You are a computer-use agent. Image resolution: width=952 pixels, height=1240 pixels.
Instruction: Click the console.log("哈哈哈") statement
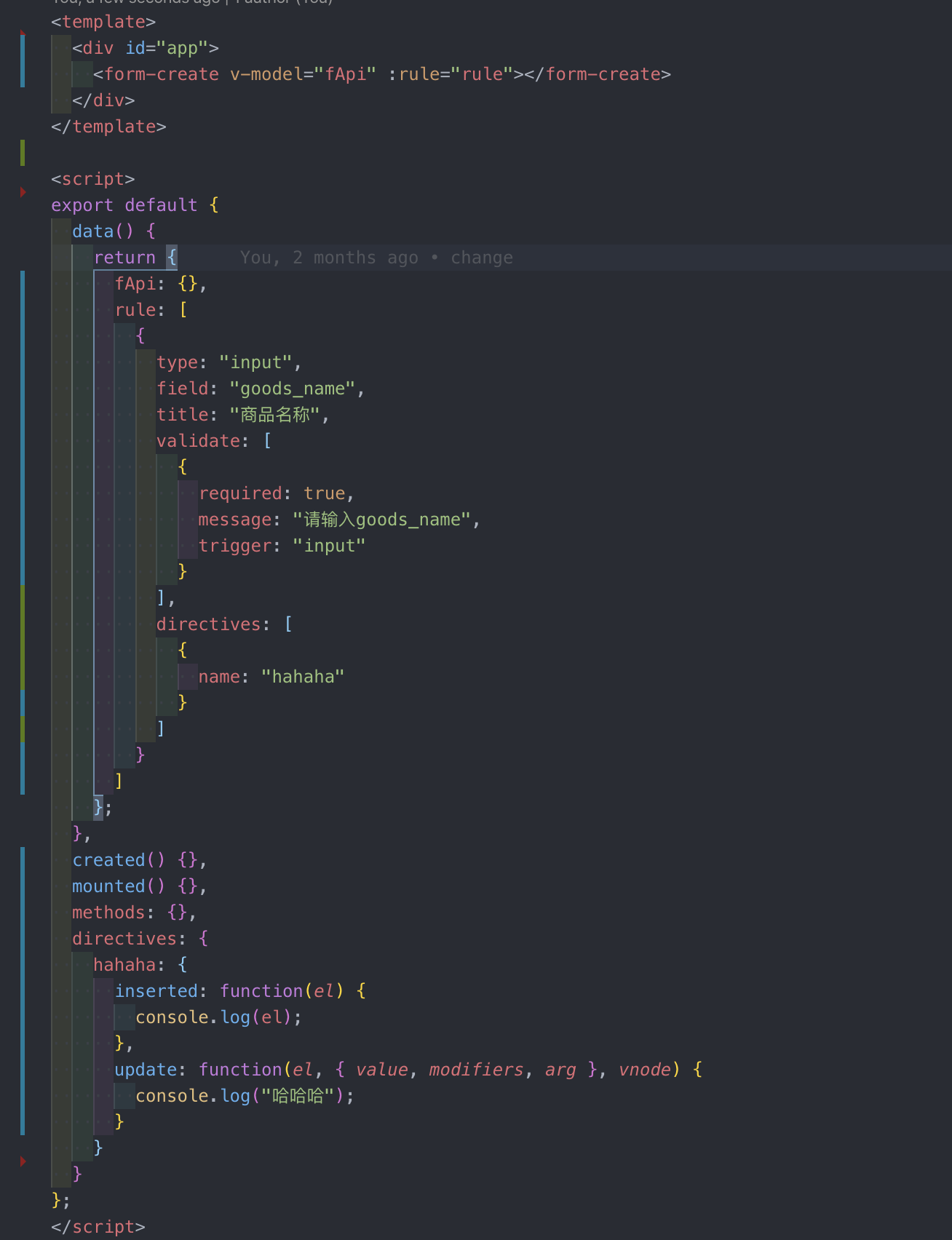(245, 1096)
